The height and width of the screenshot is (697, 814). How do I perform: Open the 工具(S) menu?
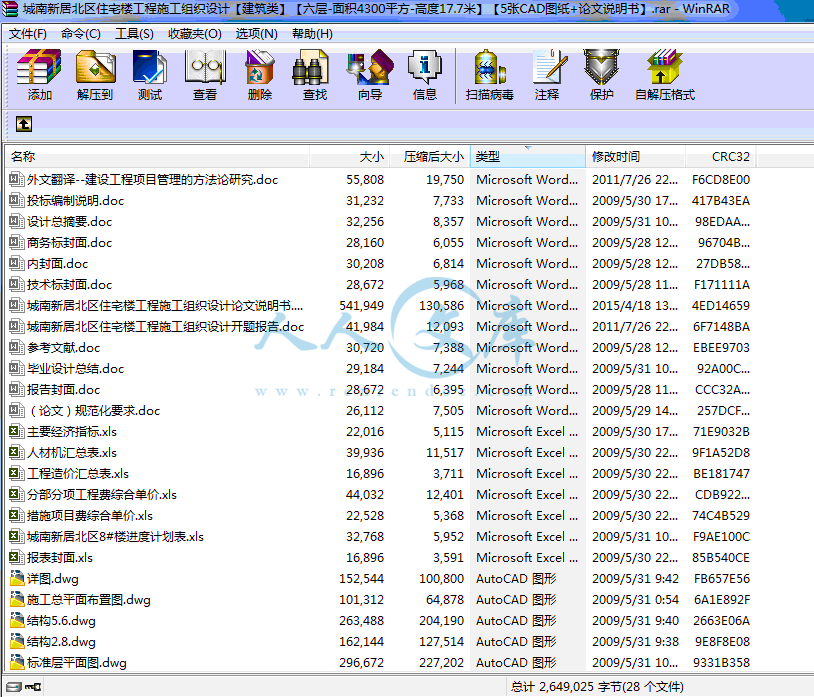(x=134, y=34)
